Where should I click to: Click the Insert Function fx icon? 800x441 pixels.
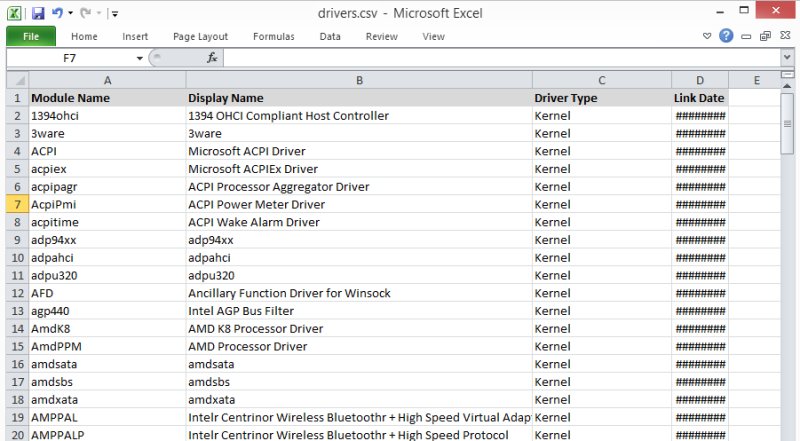tap(212, 58)
